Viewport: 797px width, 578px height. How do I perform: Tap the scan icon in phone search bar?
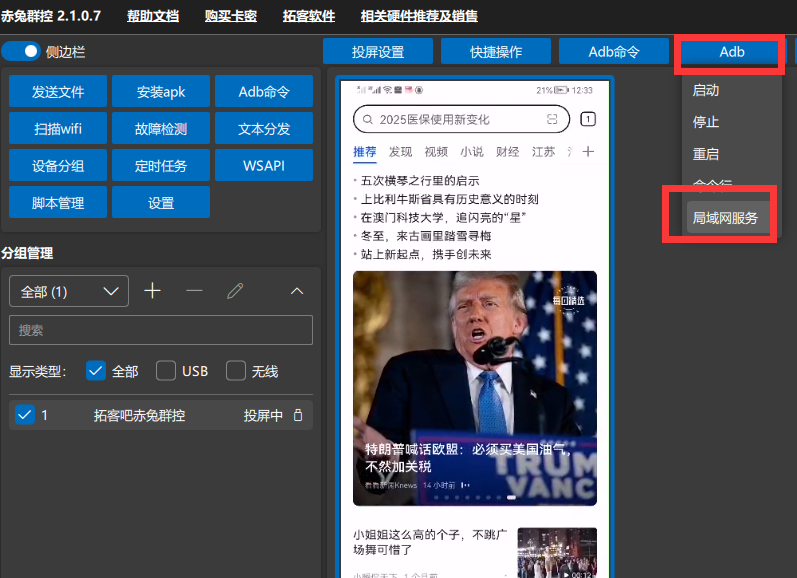pyautogui.click(x=552, y=119)
